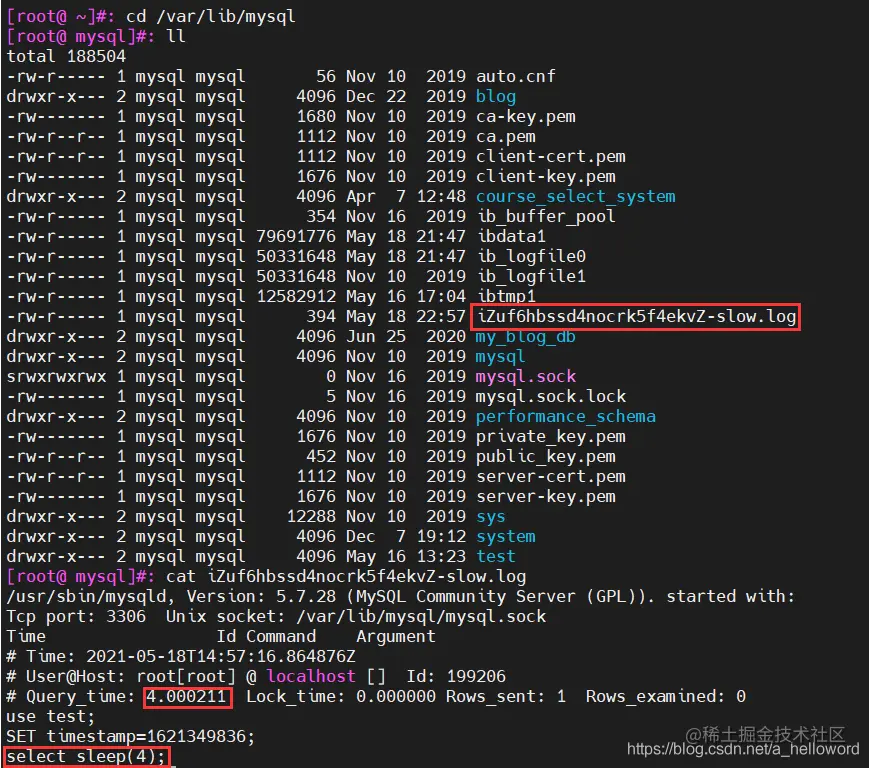Click client-key.pem file name
Screen dimensions: 869x768
545,176
